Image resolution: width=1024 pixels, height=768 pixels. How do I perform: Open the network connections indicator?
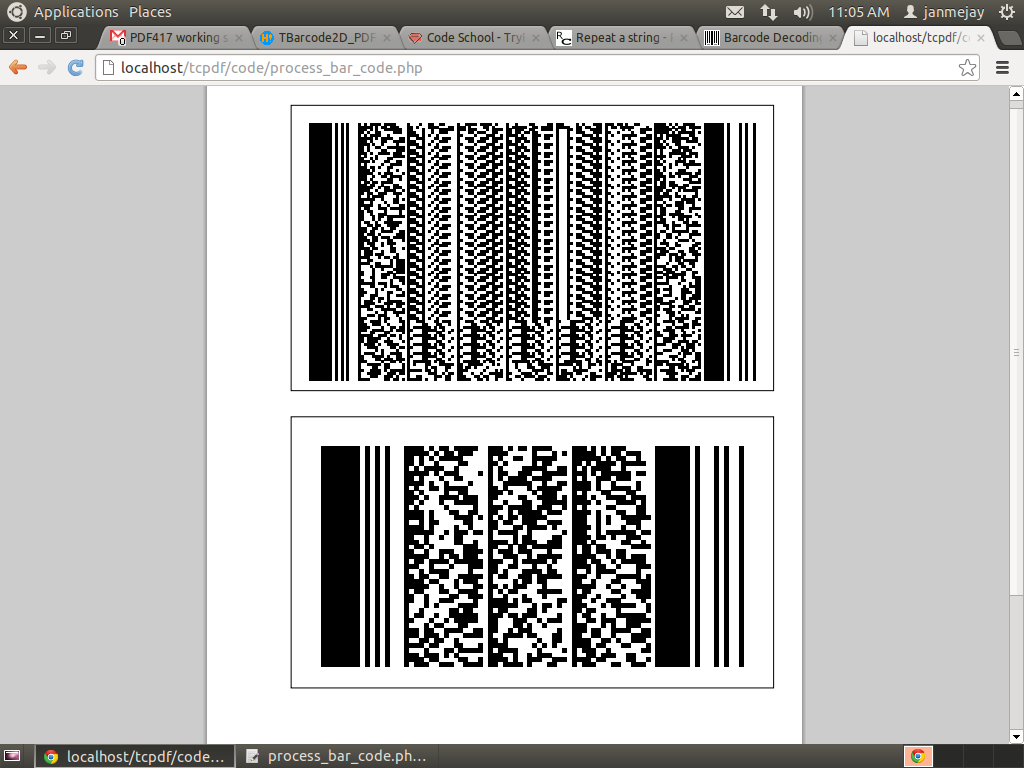tap(768, 12)
